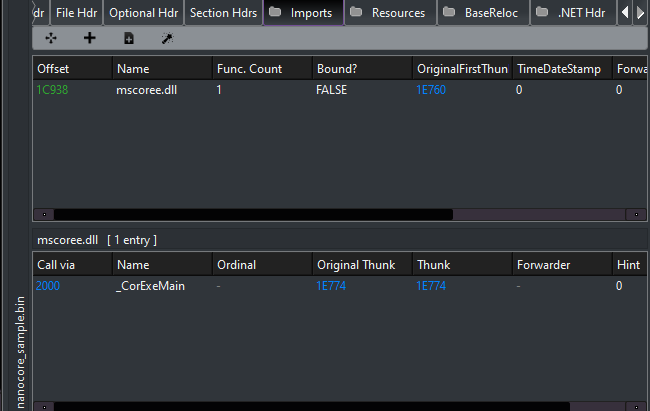Click the Forwarder column header
This screenshot has width=650, height=411.
click(x=562, y=265)
